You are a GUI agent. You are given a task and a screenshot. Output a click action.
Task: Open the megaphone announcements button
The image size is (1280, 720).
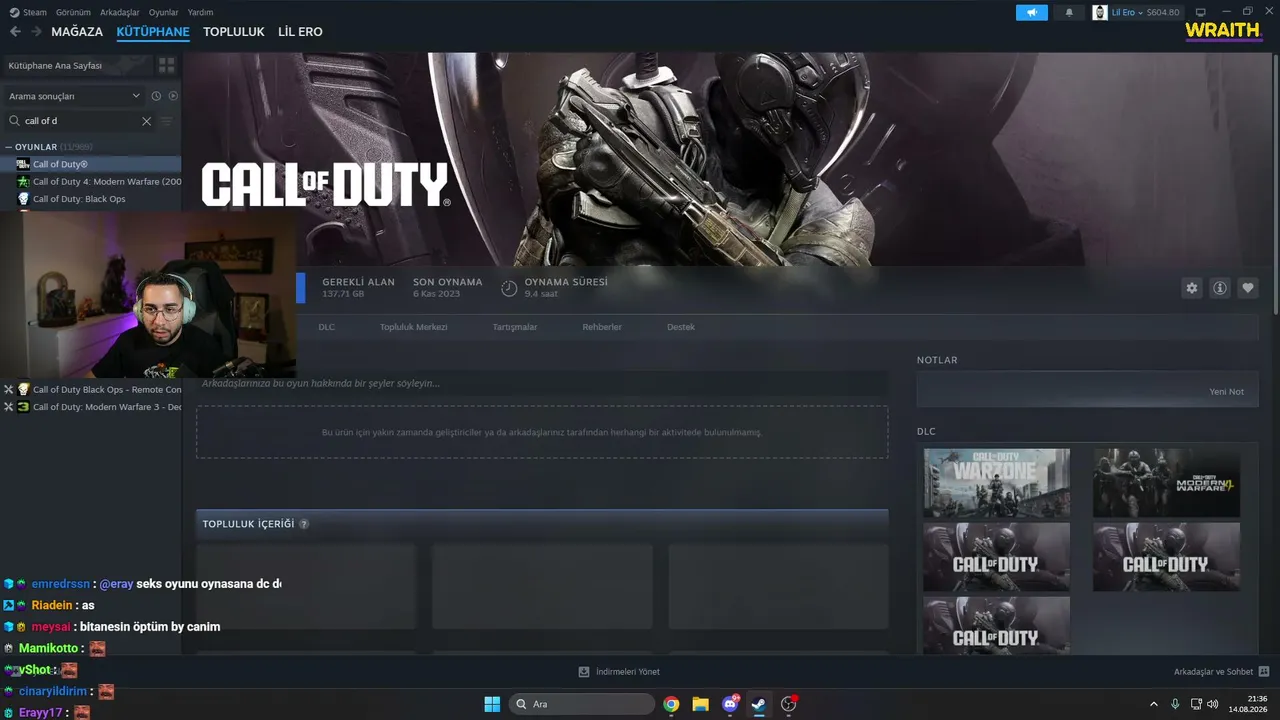point(1031,12)
